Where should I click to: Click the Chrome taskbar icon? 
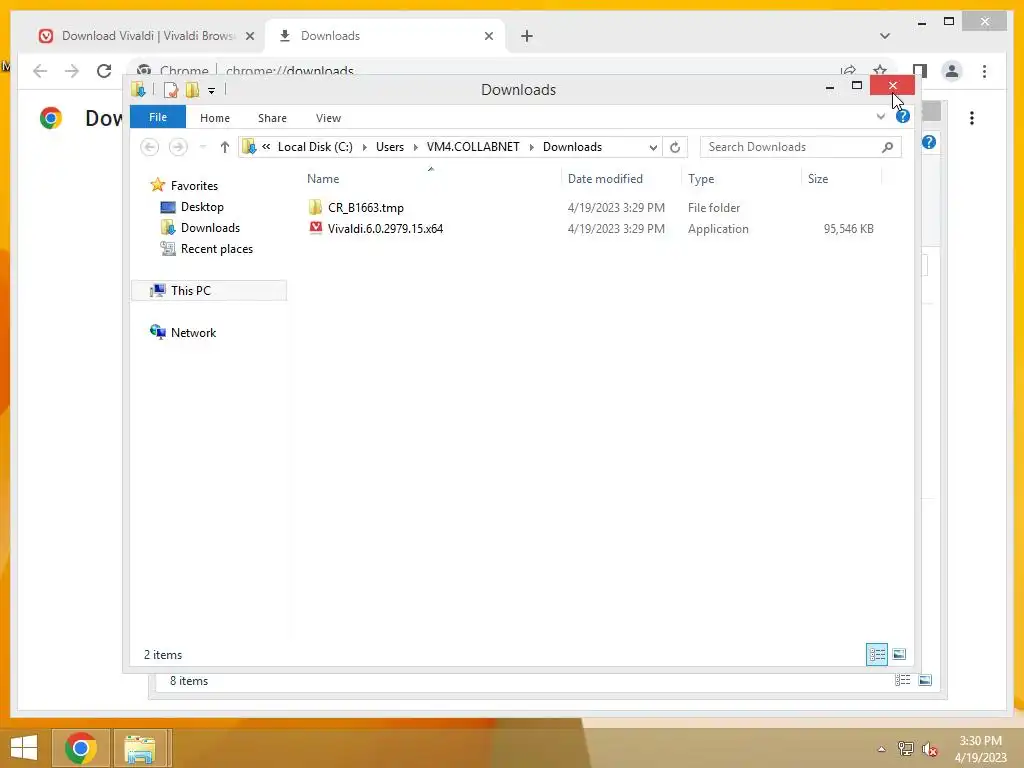81,748
